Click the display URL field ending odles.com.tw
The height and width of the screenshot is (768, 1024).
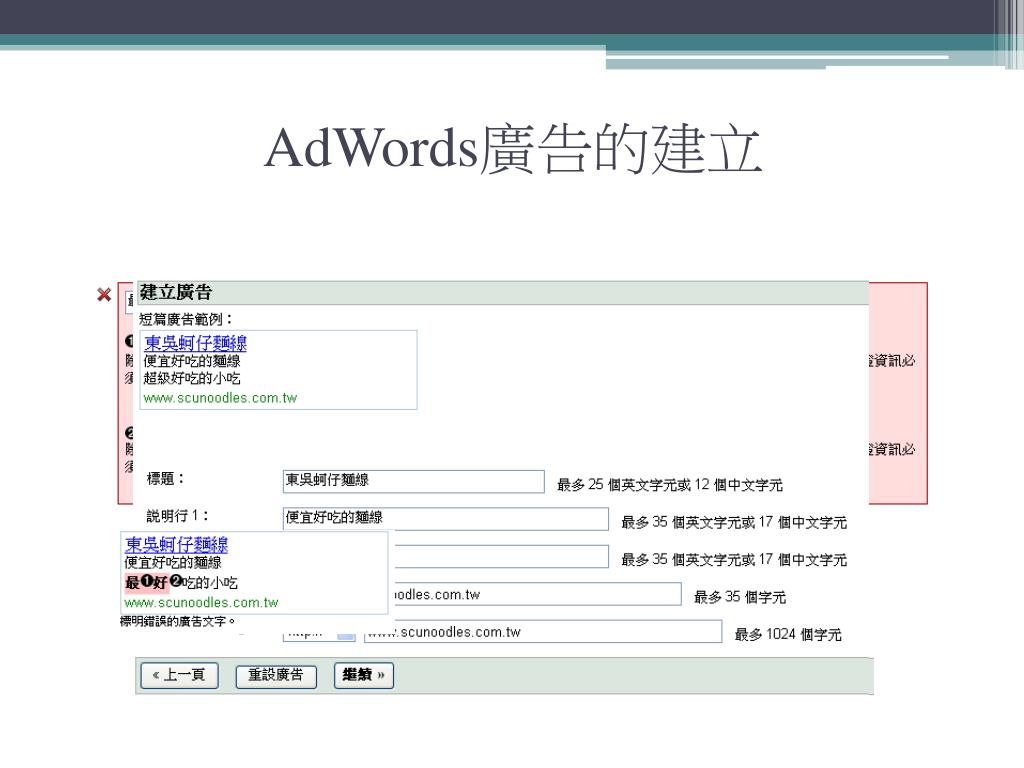(536, 594)
